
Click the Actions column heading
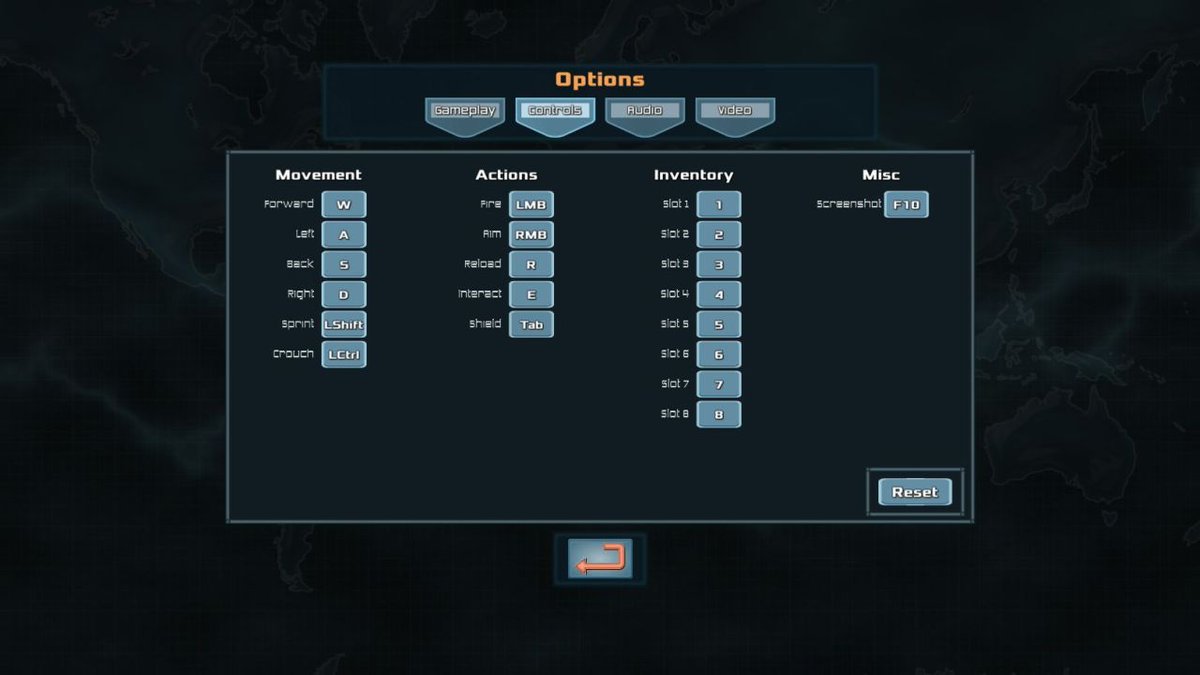tap(506, 175)
